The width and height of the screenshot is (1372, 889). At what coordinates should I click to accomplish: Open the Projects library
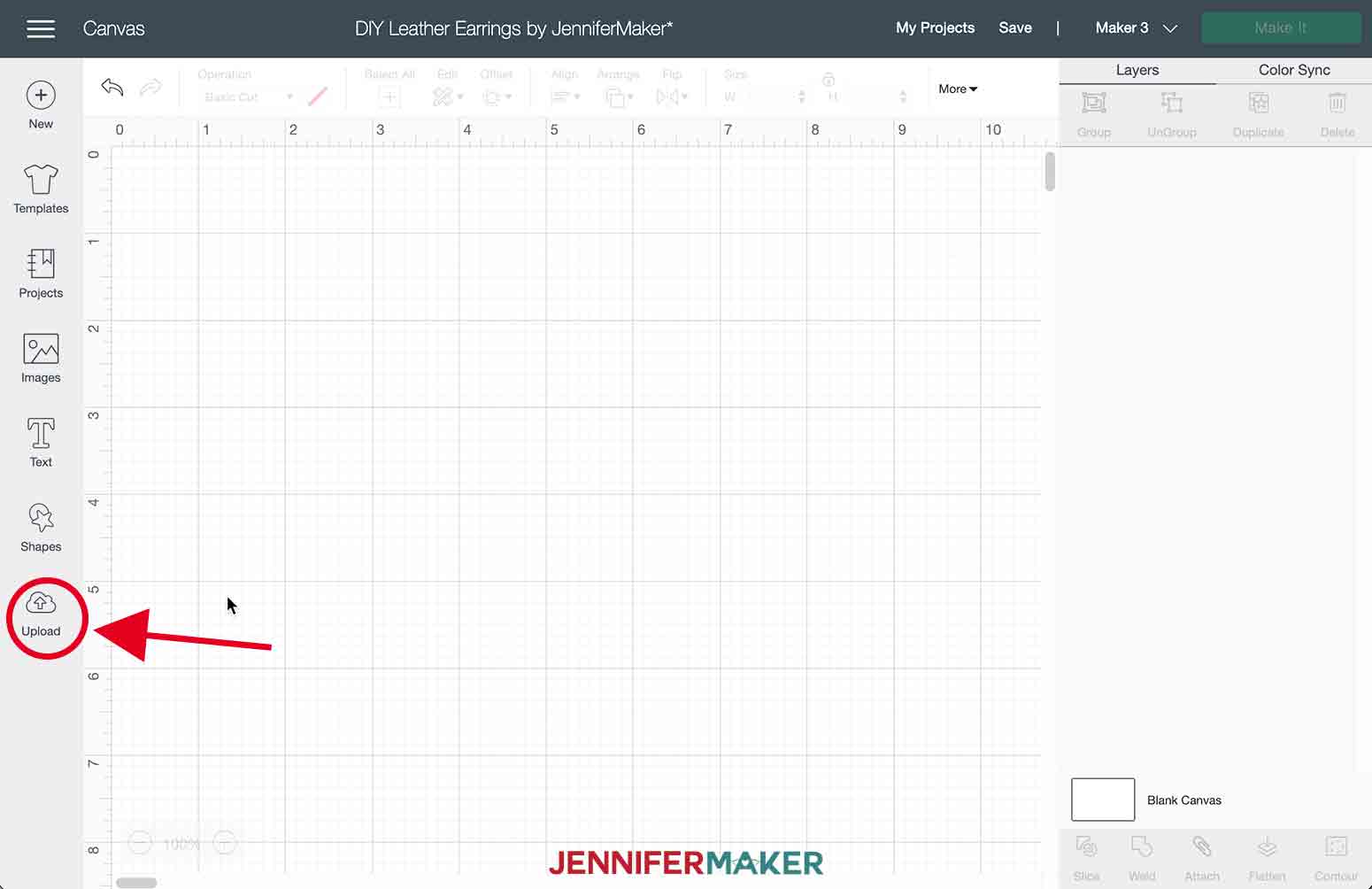[41, 274]
